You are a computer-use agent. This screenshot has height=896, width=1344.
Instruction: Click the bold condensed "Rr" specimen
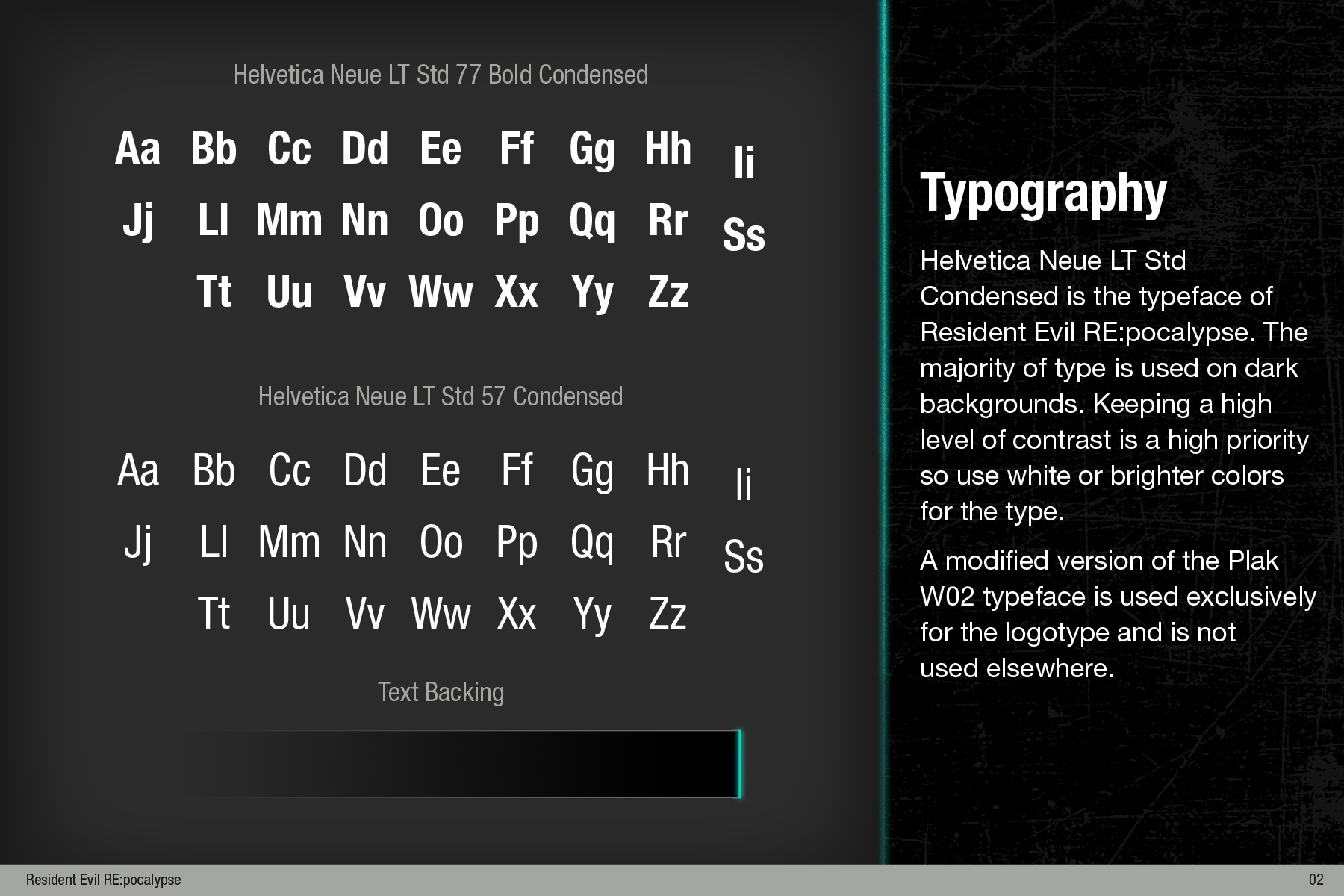(668, 220)
